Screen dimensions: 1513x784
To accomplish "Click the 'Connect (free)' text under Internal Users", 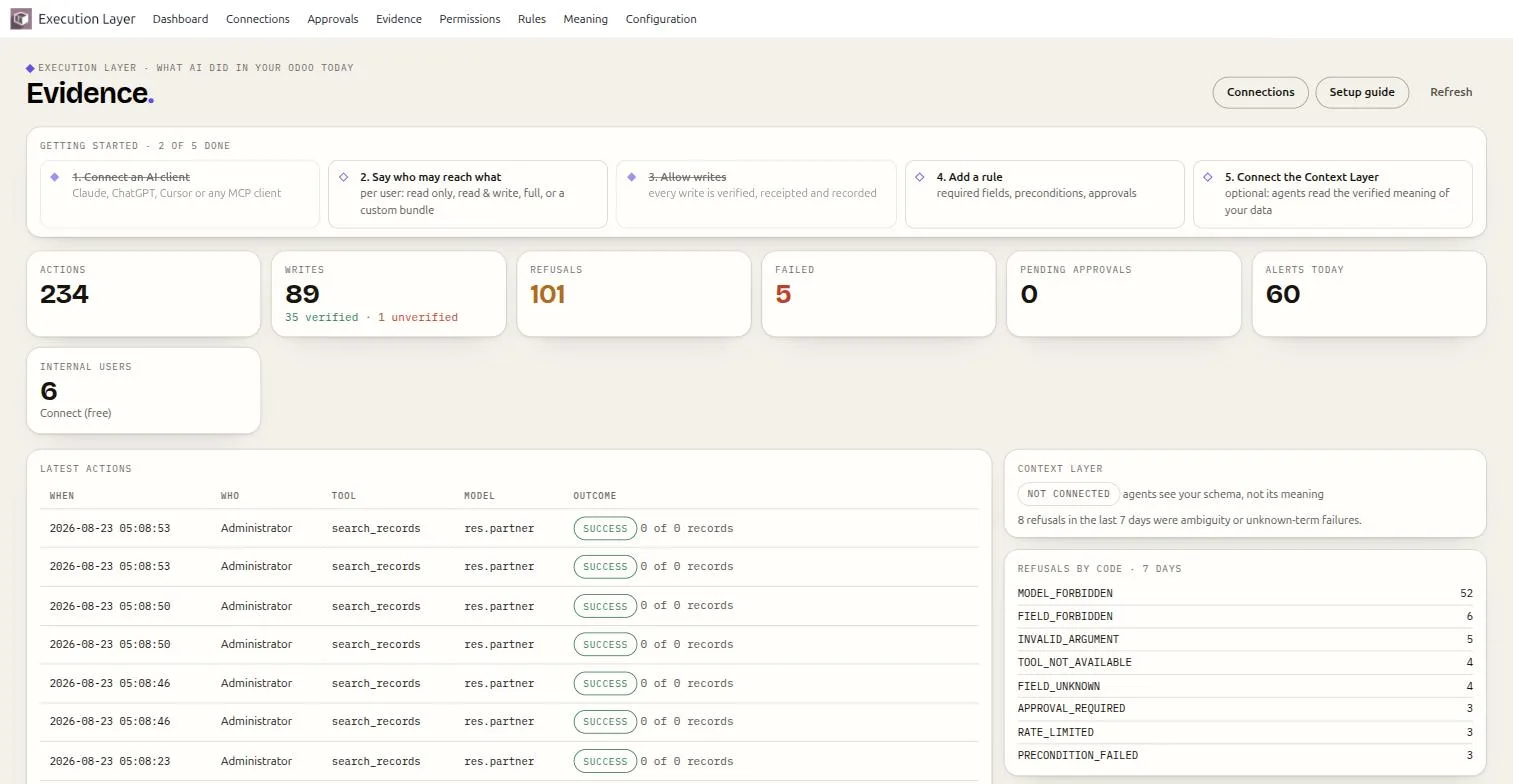I will pos(76,413).
